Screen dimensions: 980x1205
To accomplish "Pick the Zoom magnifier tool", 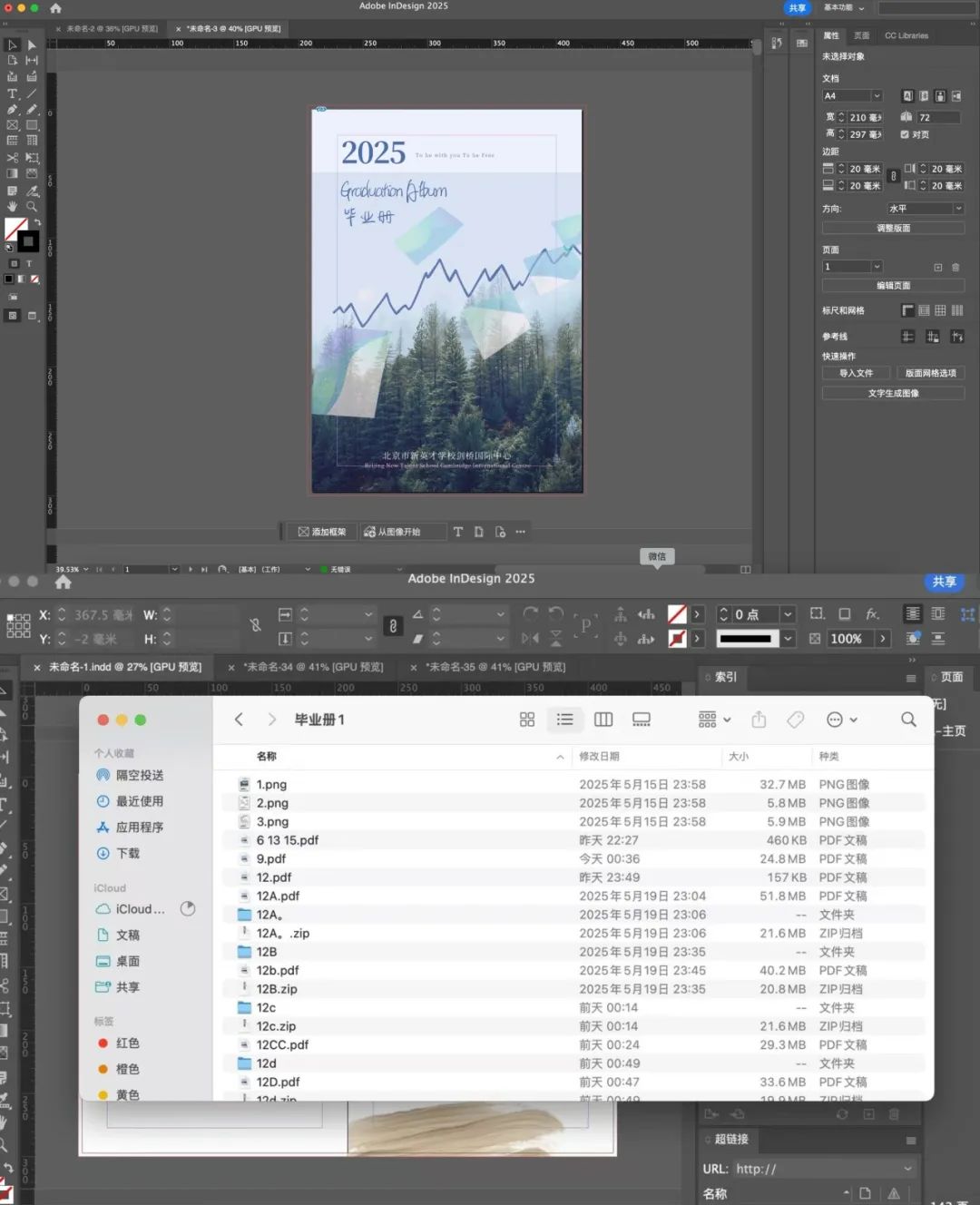I will point(32,206).
